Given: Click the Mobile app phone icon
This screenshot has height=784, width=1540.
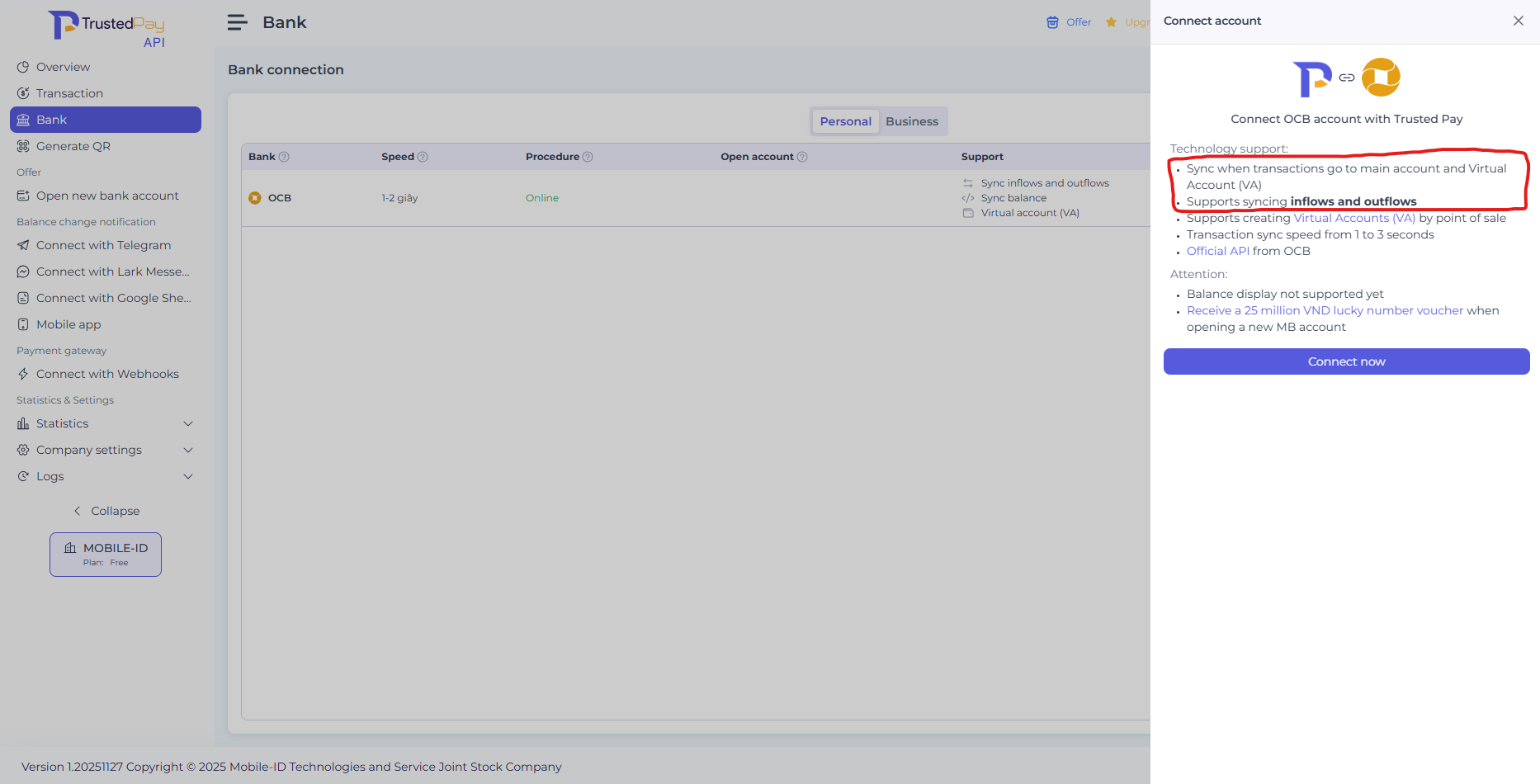Looking at the screenshot, I should coord(23,324).
